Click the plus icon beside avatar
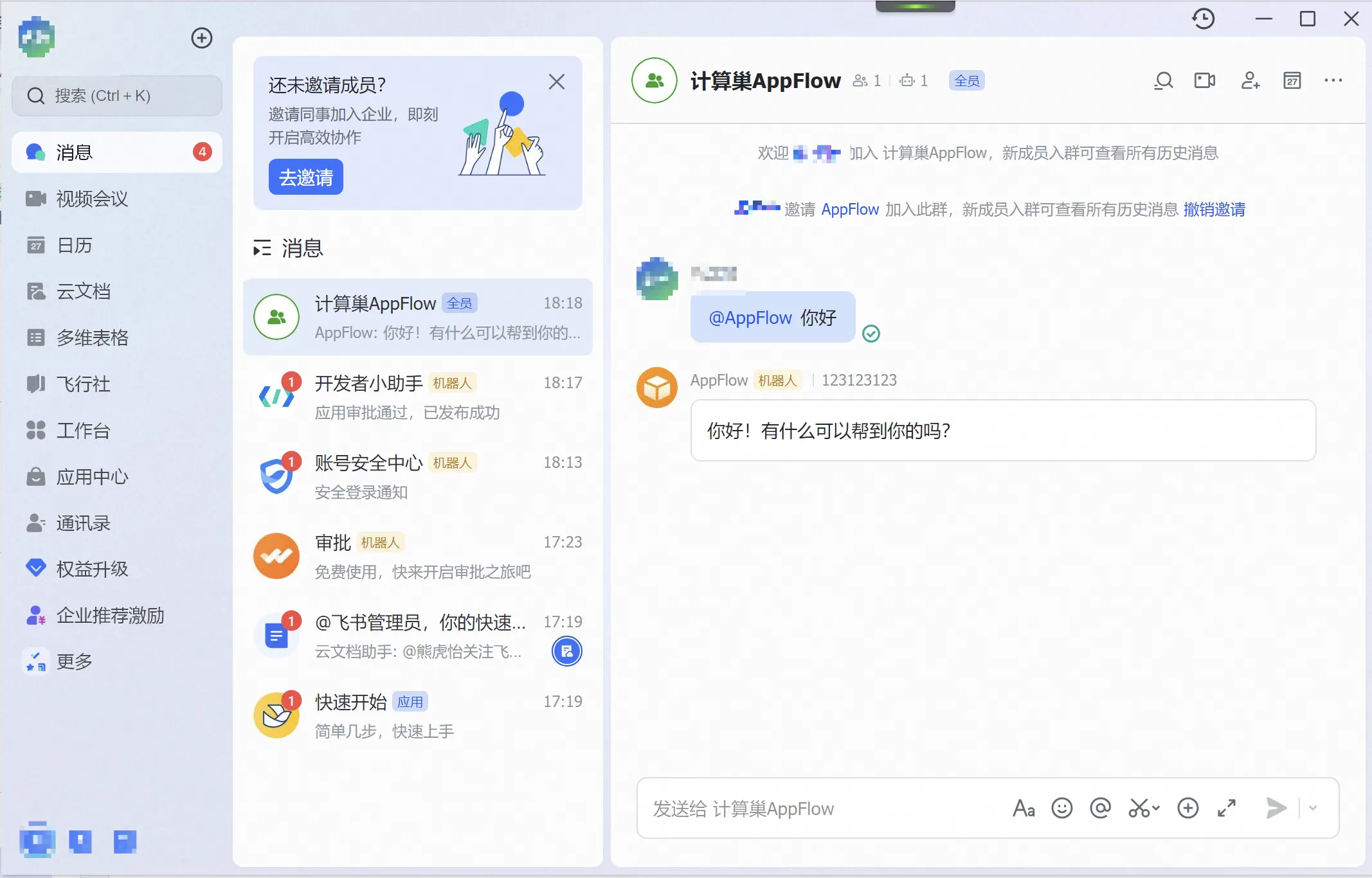This screenshot has height=878, width=1372. tap(202, 38)
